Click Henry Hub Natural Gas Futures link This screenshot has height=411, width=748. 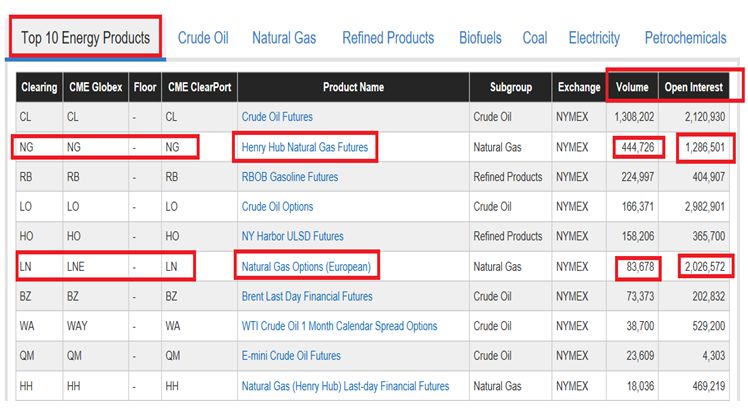305,147
